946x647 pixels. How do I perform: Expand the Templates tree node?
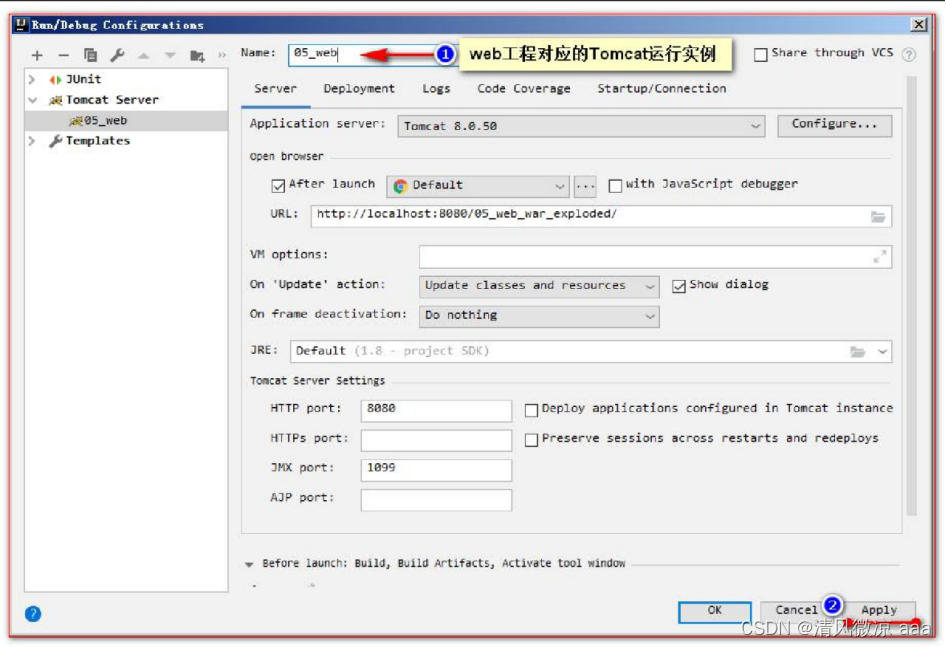tap(32, 141)
